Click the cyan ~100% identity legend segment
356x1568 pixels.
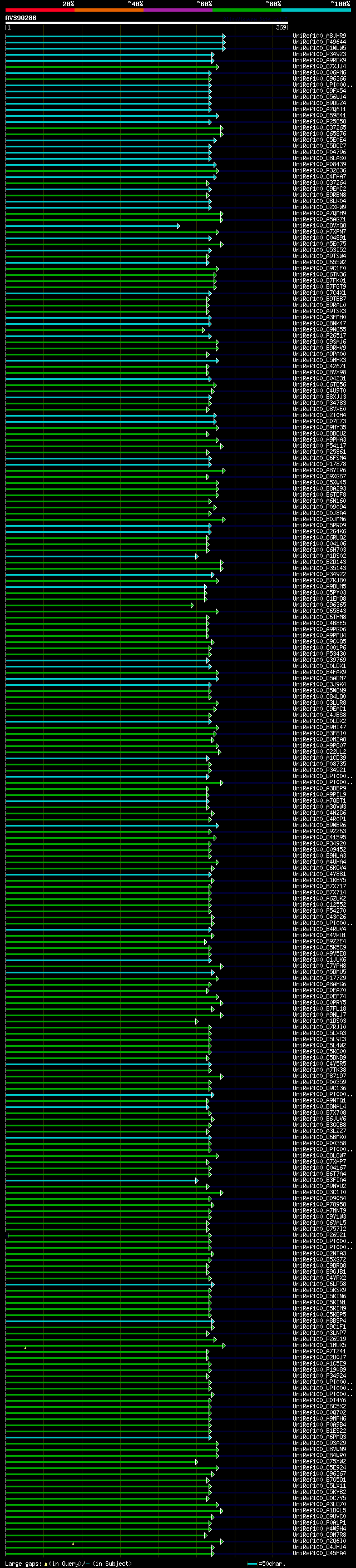tap(316, 10)
